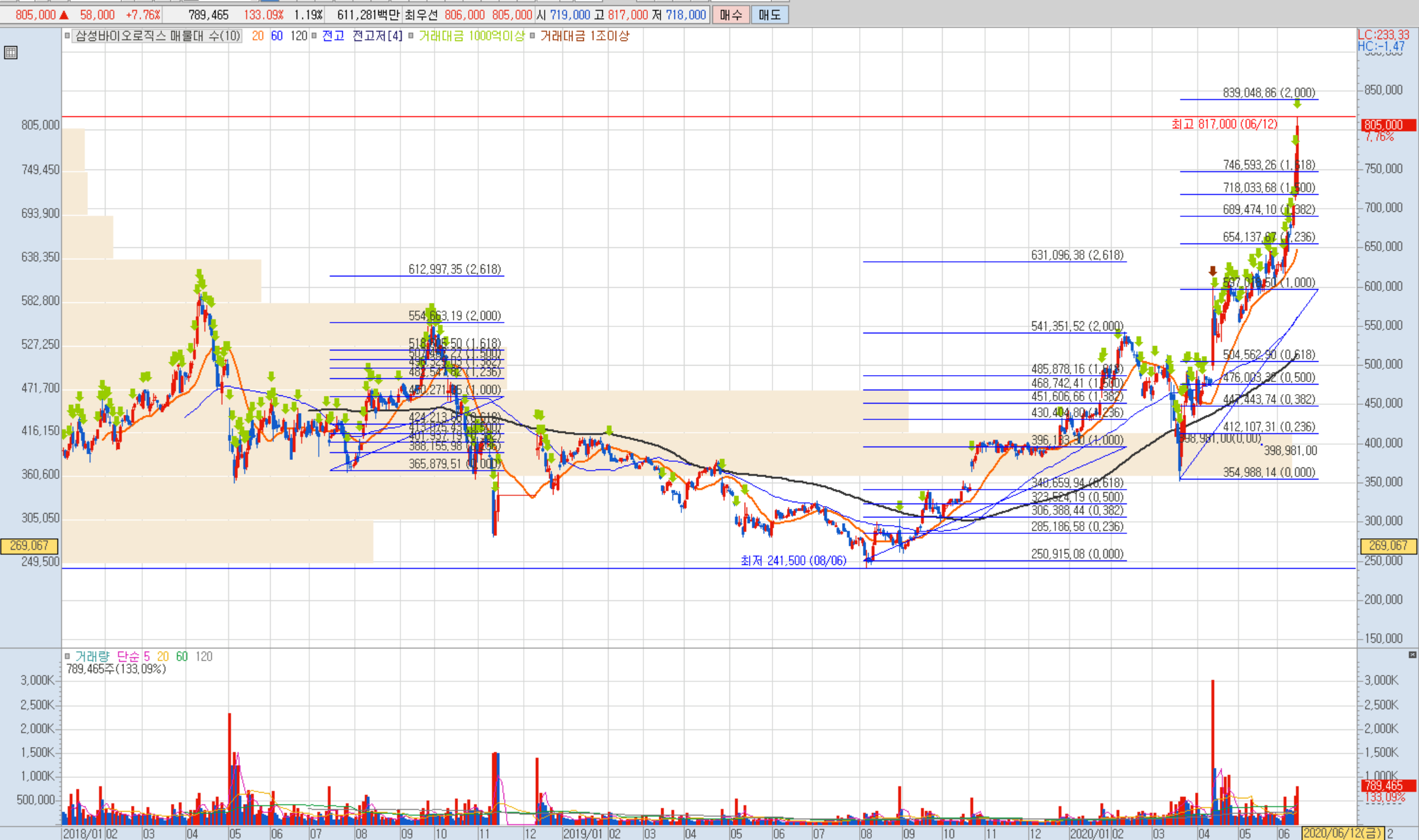1419x840 pixels.
Task: Close the volume pane with X icon
Action: pyautogui.click(x=1412, y=655)
